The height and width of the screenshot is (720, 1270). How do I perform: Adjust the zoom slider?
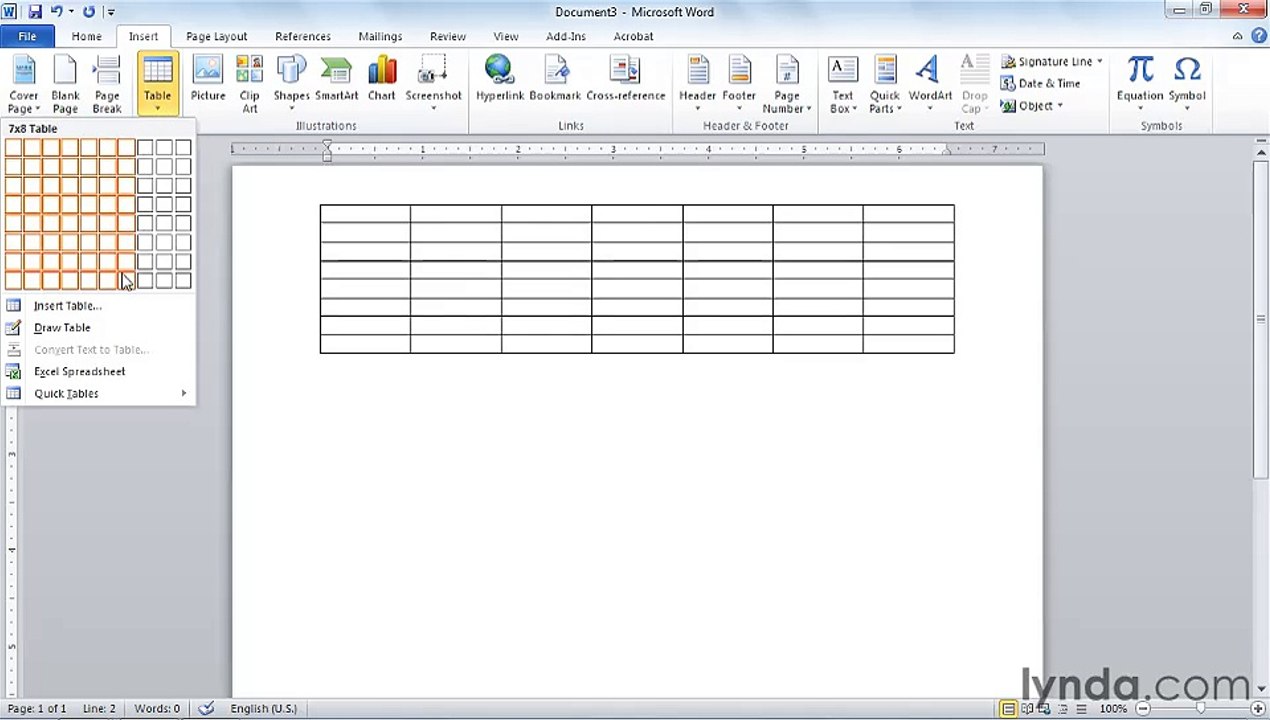(x=1199, y=709)
